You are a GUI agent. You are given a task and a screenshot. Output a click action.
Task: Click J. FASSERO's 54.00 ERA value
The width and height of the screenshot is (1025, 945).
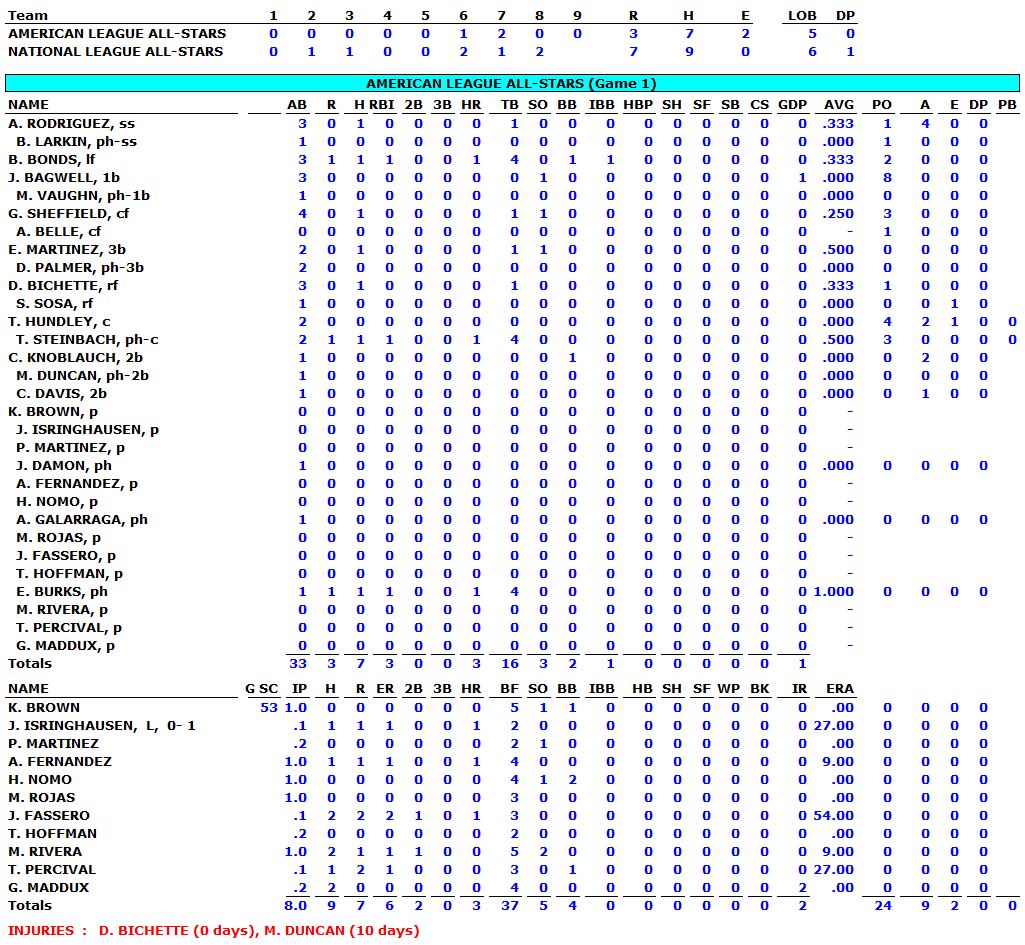coord(834,816)
